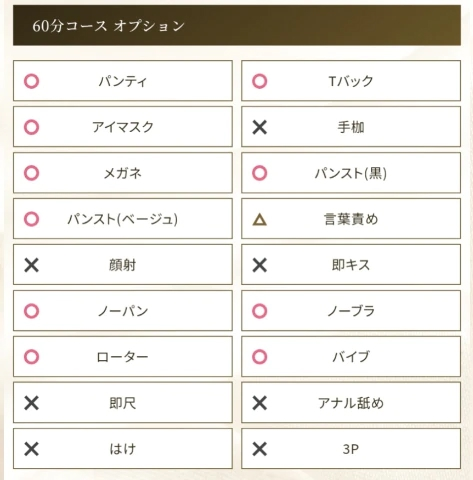Select the Tバック option text
This screenshot has height=480, width=473.
[x=351, y=81]
